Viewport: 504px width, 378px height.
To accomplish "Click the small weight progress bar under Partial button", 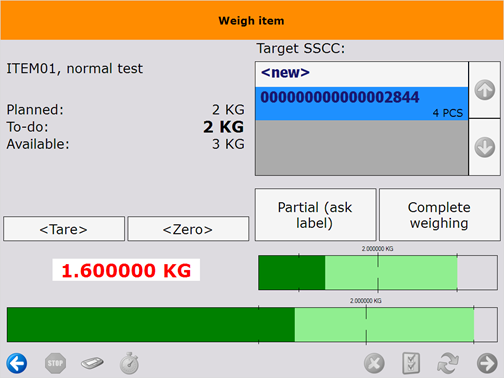I will point(378,273).
